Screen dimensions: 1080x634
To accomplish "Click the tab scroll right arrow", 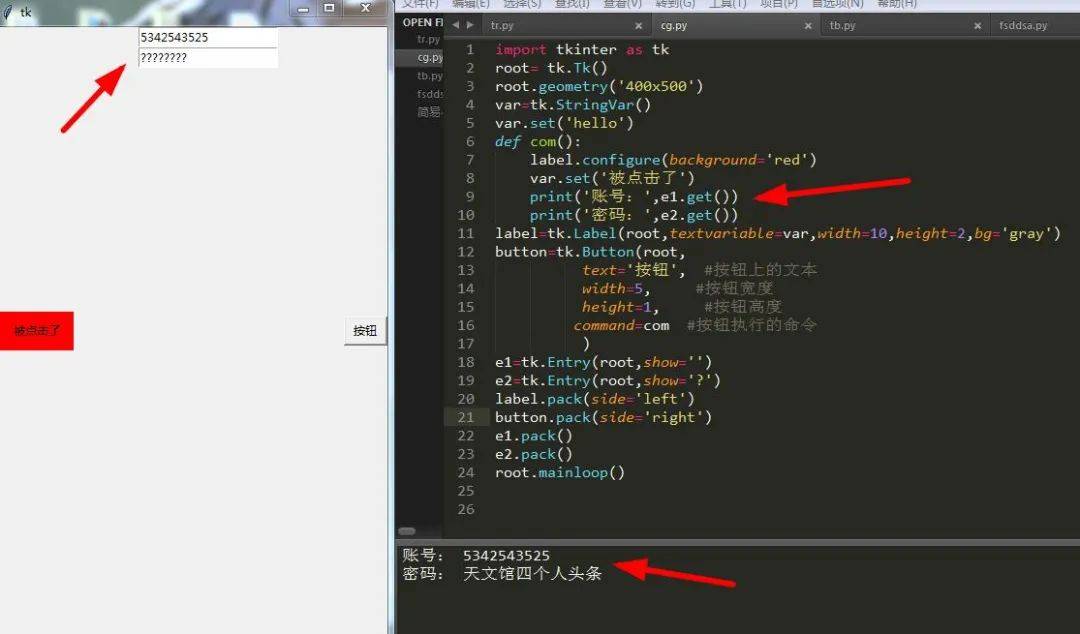I will click(x=470, y=25).
